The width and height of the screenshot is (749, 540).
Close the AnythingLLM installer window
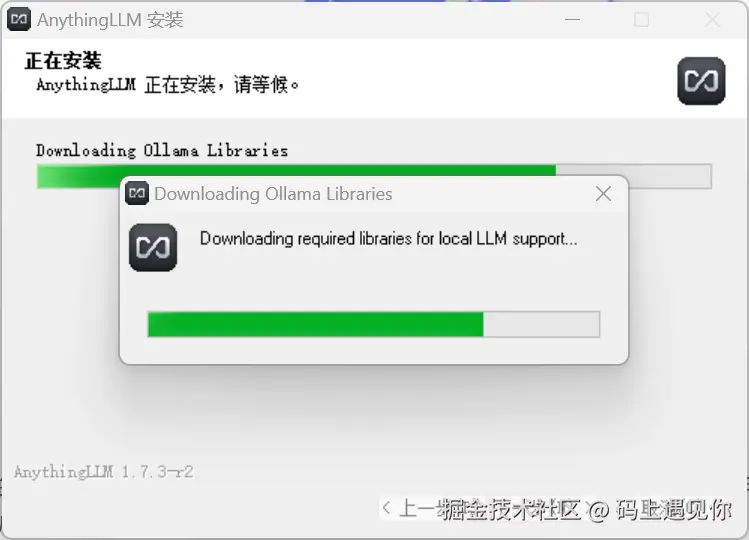(712, 20)
